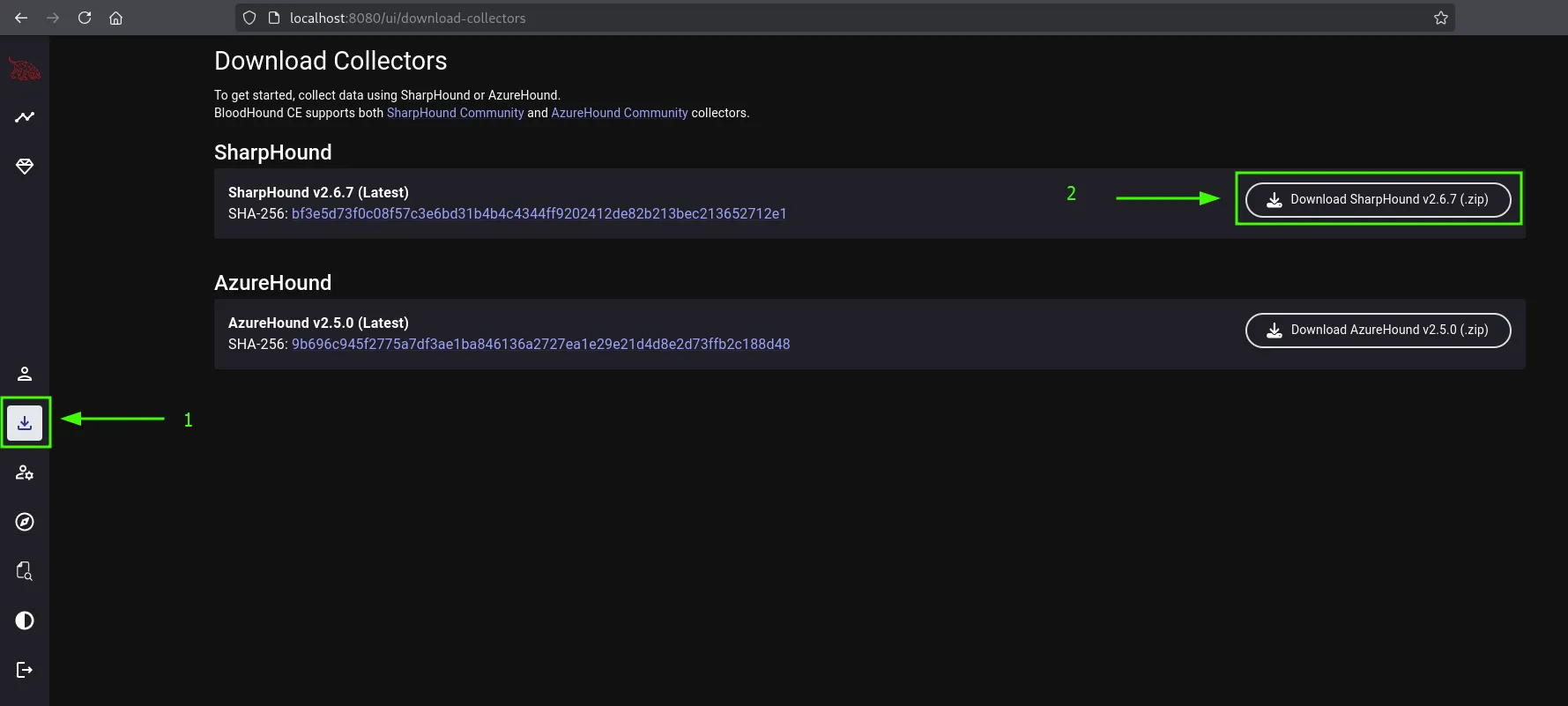Download AzureHound v2.5.0 zip
This screenshot has height=706, width=1568.
[1378, 331]
